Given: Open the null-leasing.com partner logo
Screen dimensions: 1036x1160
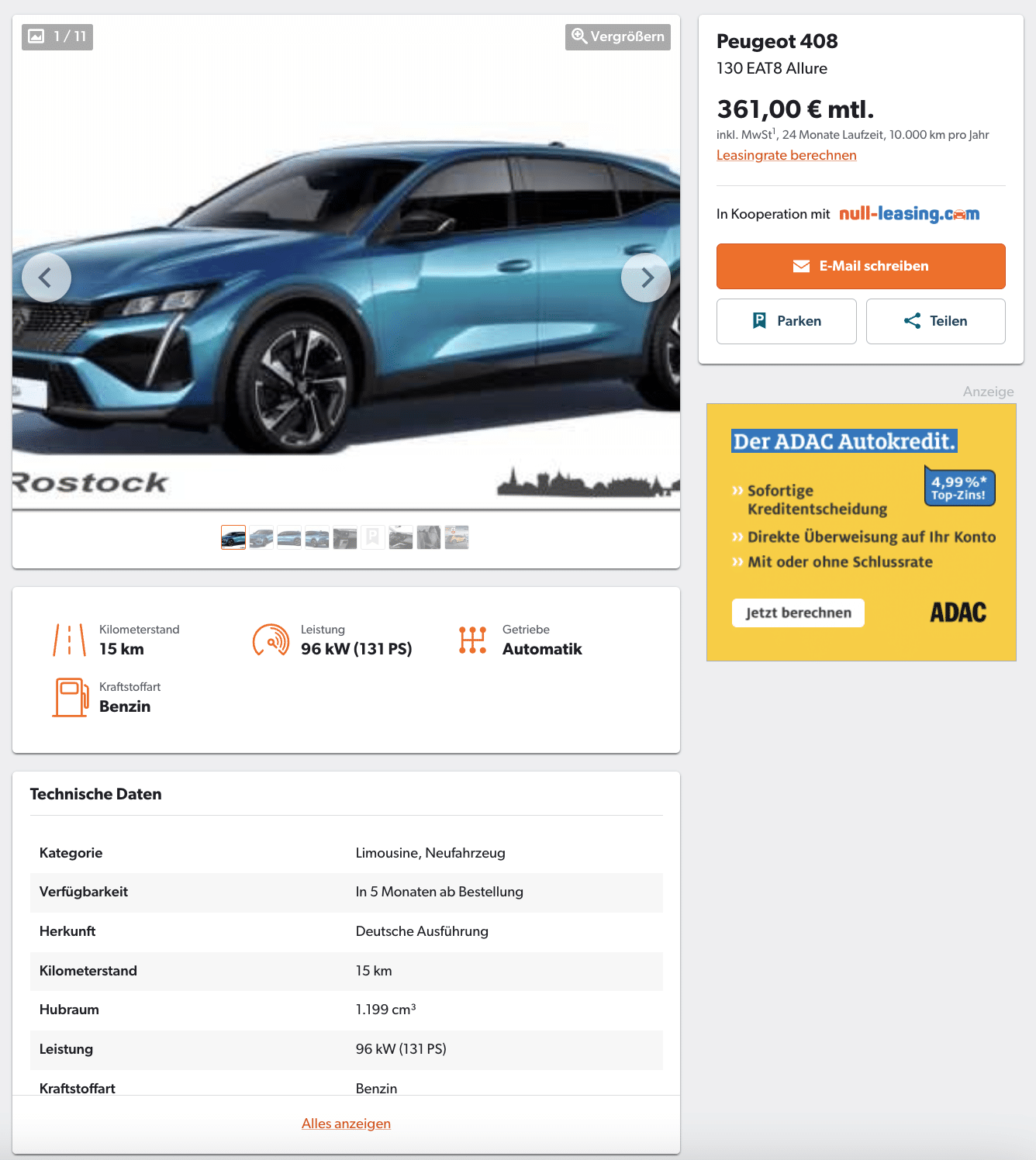Looking at the screenshot, I should coord(909,213).
